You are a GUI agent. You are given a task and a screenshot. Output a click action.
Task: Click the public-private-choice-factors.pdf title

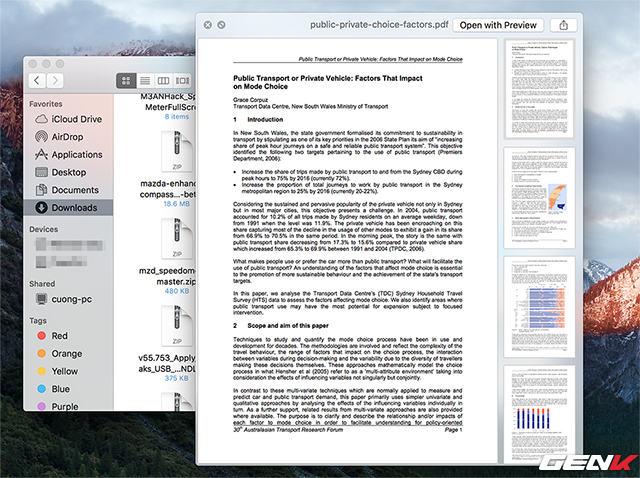(379, 25)
